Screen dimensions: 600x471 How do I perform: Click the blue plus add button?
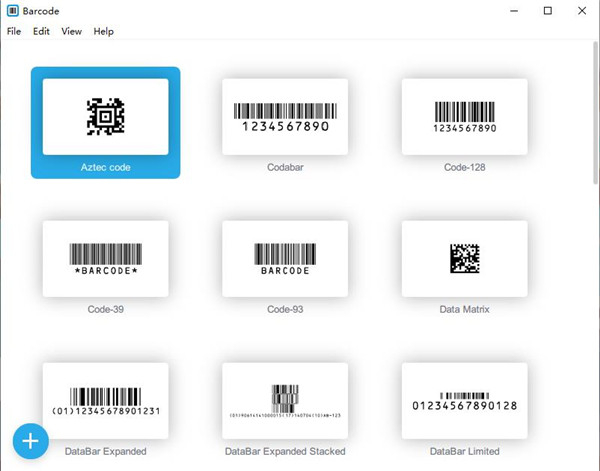point(31,441)
